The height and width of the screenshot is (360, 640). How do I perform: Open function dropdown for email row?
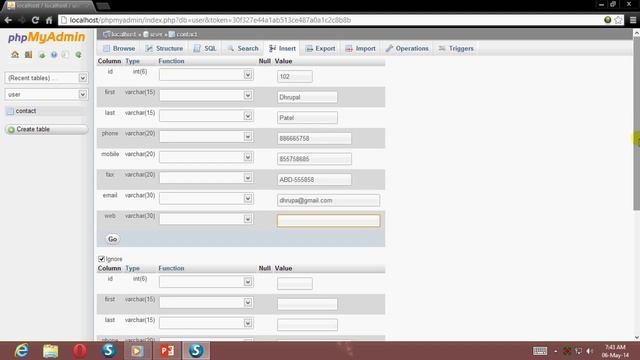coord(206,198)
